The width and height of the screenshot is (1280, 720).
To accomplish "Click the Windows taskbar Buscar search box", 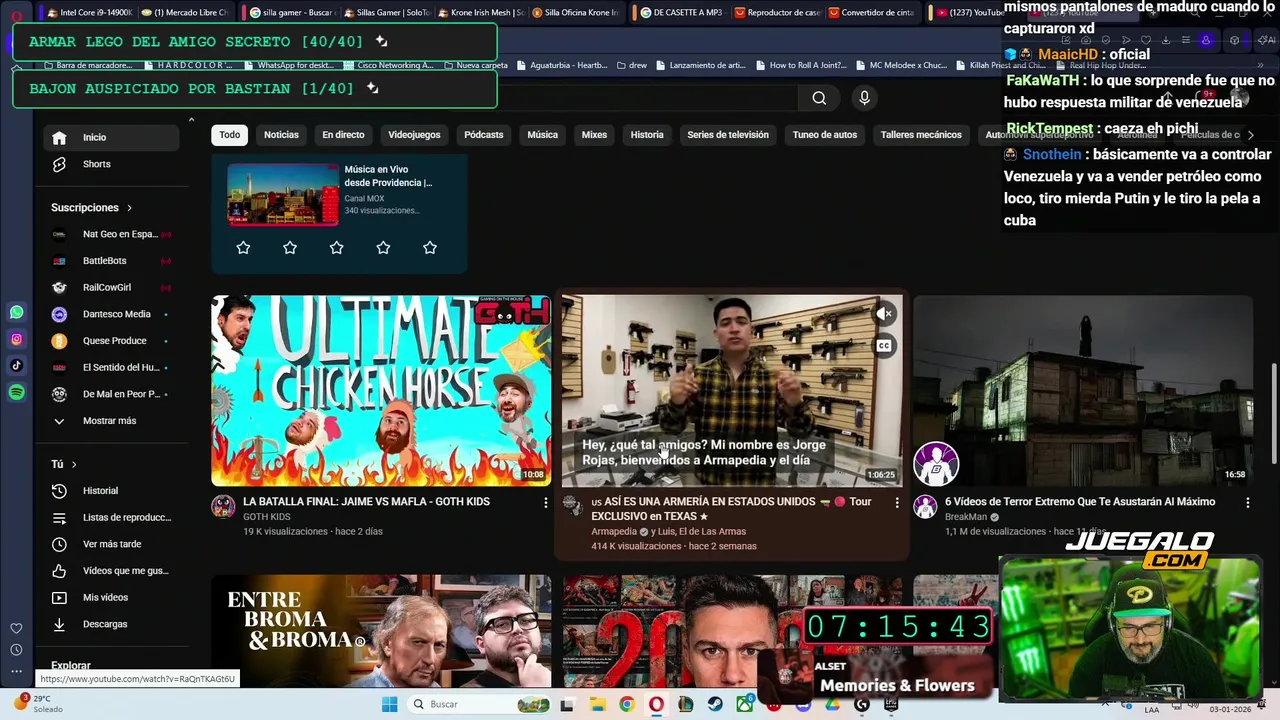I will tap(478, 704).
